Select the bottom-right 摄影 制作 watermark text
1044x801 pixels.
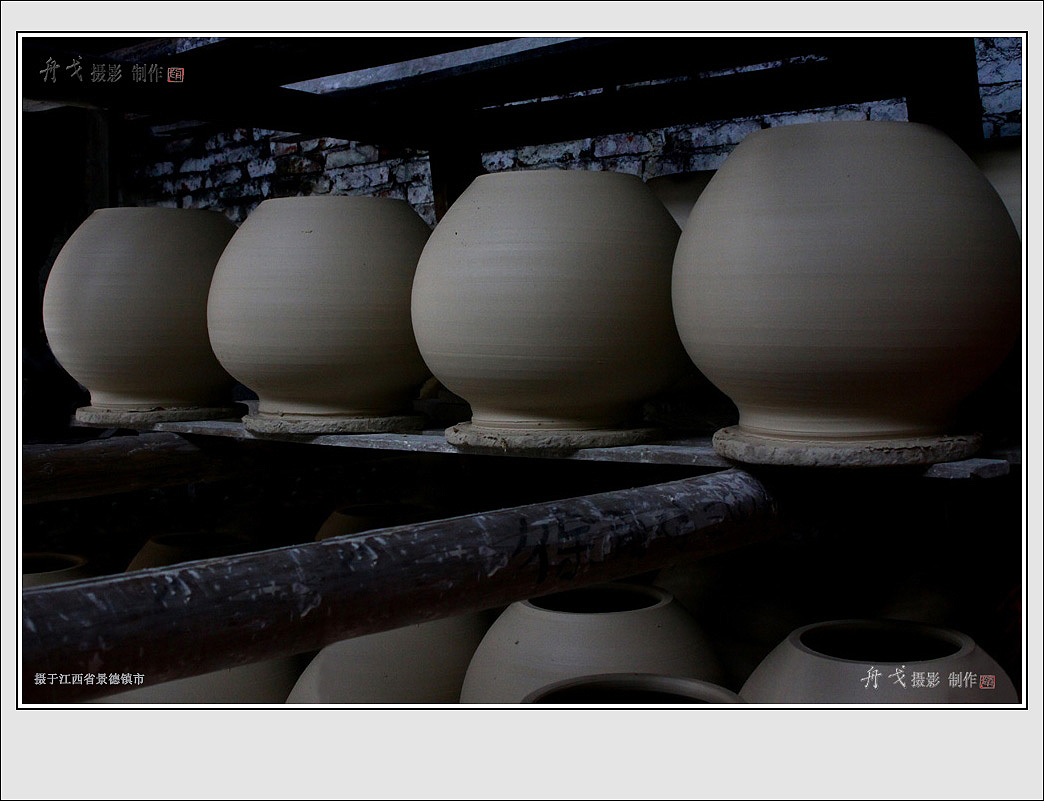pos(943,680)
